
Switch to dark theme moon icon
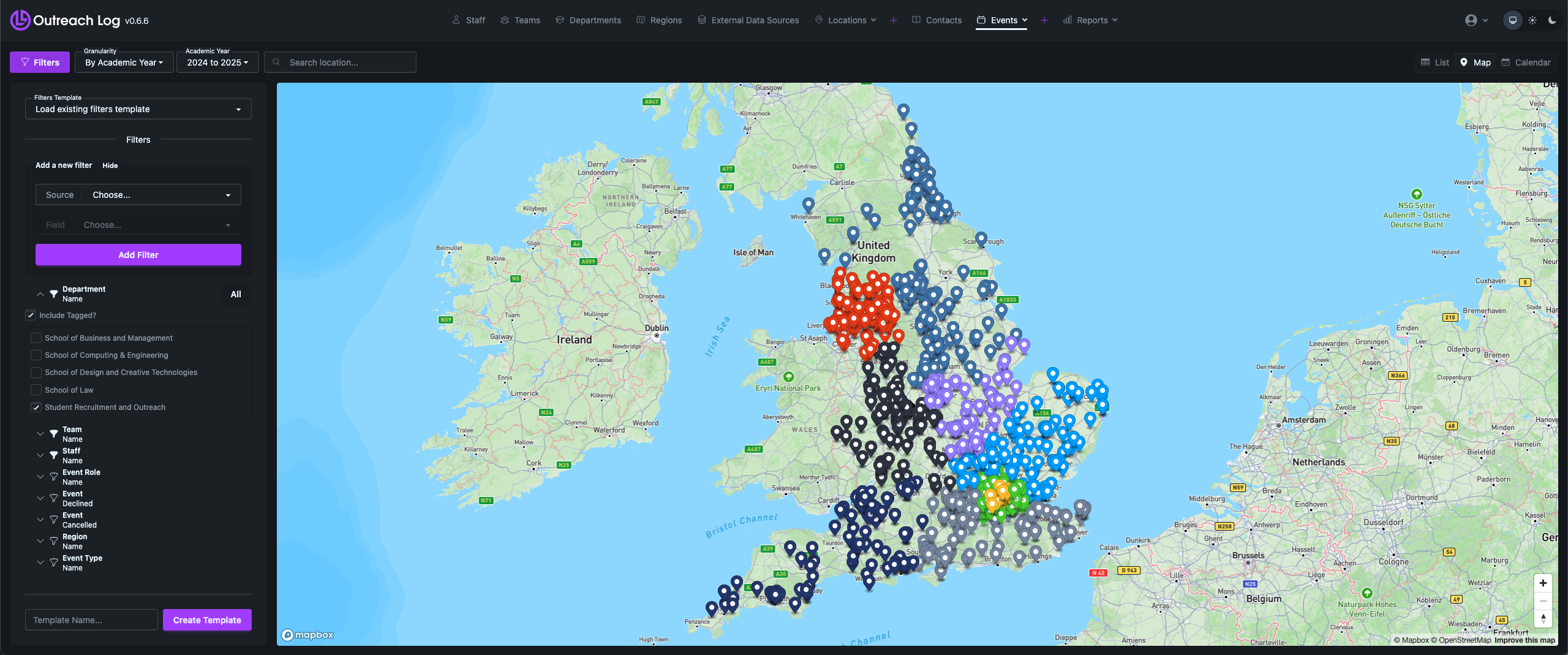pos(1552,20)
